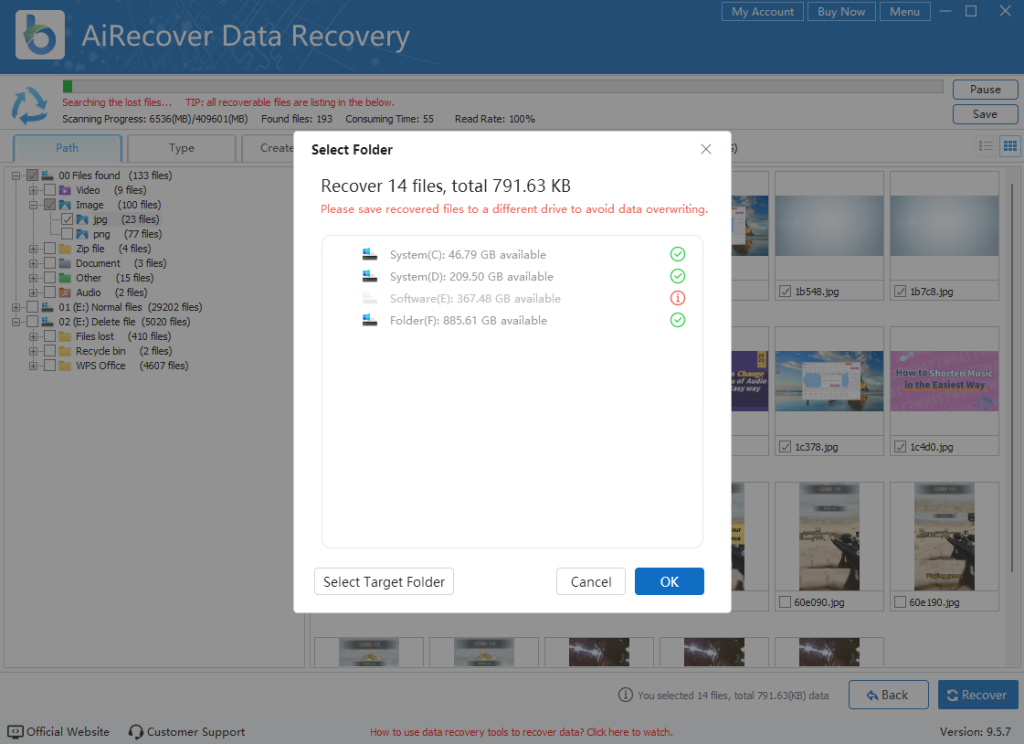This screenshot has height=744, width=1024.
Task: Switch to the Type tab
Action: [182, 148]
